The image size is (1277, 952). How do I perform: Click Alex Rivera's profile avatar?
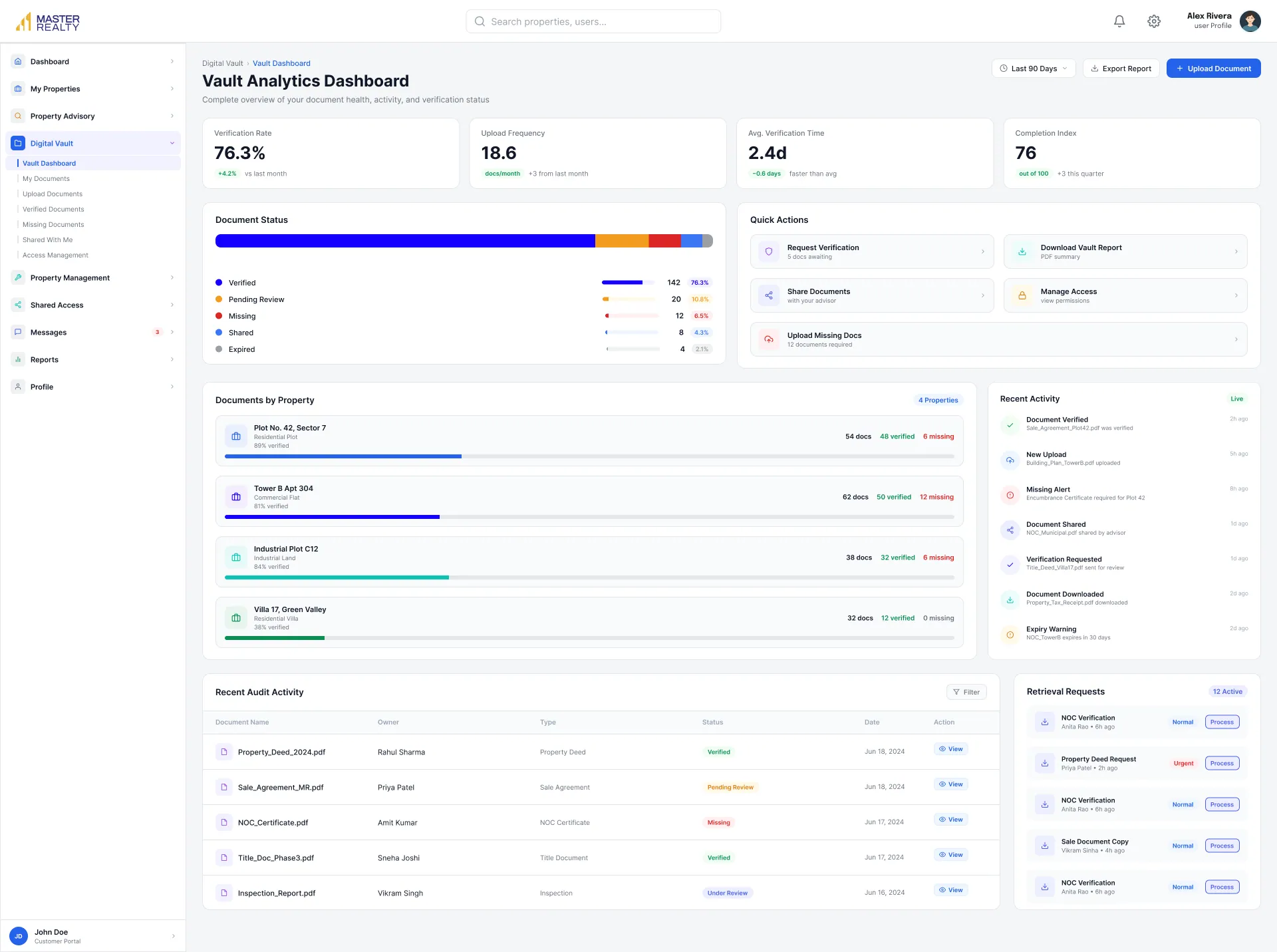tap(1250, 21)
